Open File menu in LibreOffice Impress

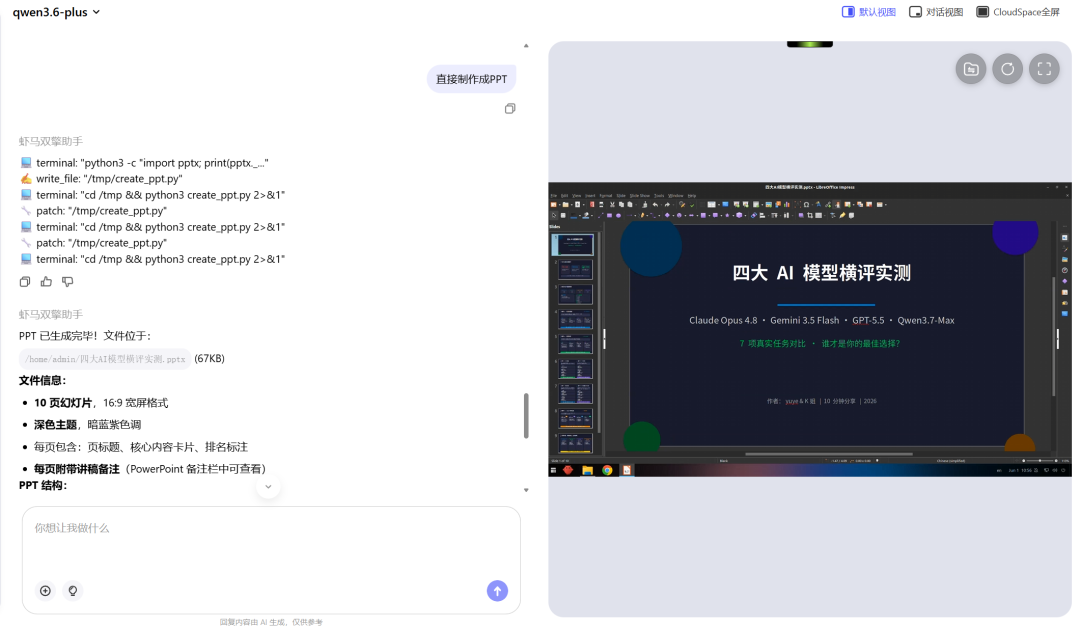coord(554,196)
